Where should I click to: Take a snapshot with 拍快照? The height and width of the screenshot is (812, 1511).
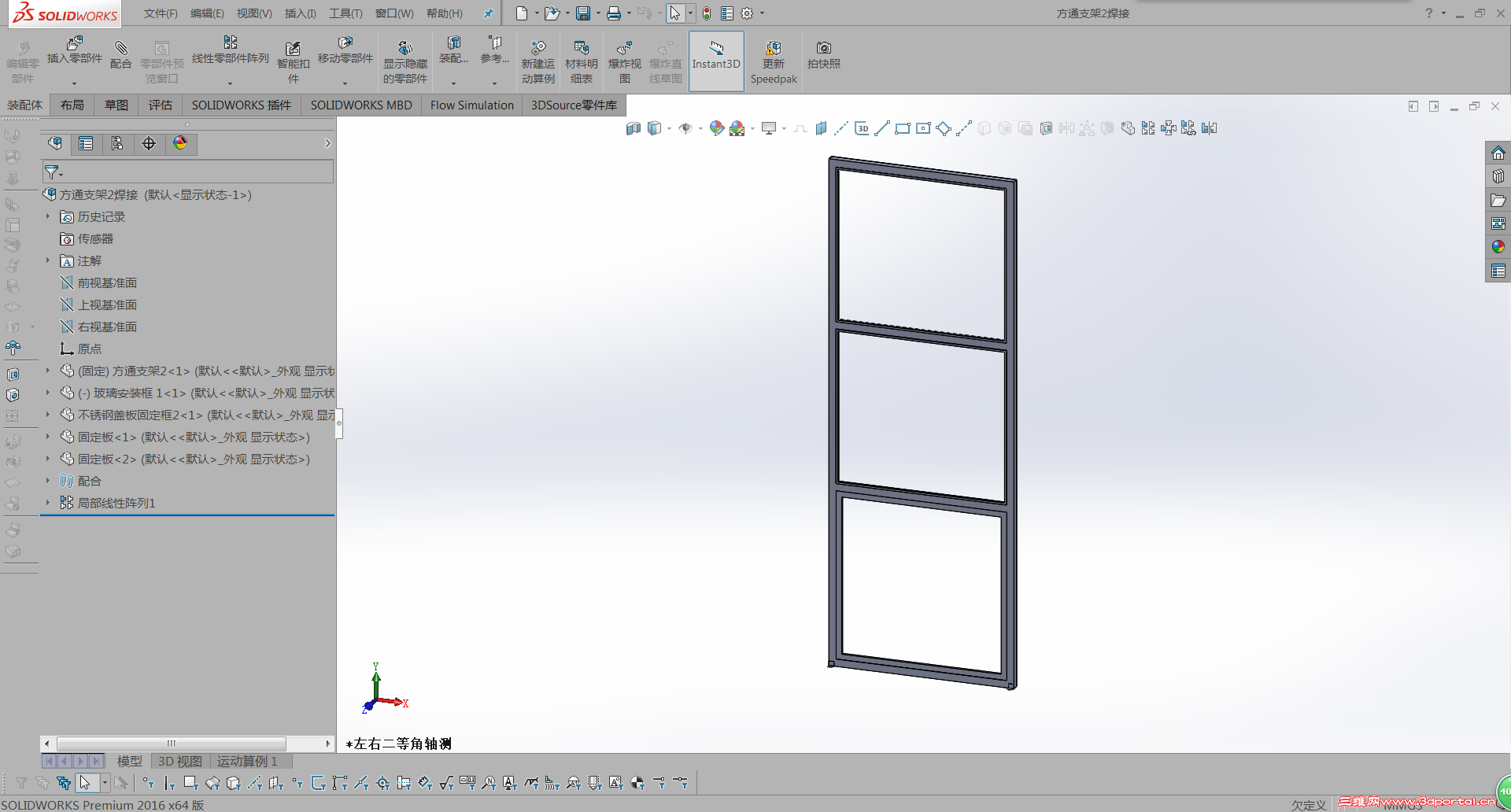tap(824, 55)
